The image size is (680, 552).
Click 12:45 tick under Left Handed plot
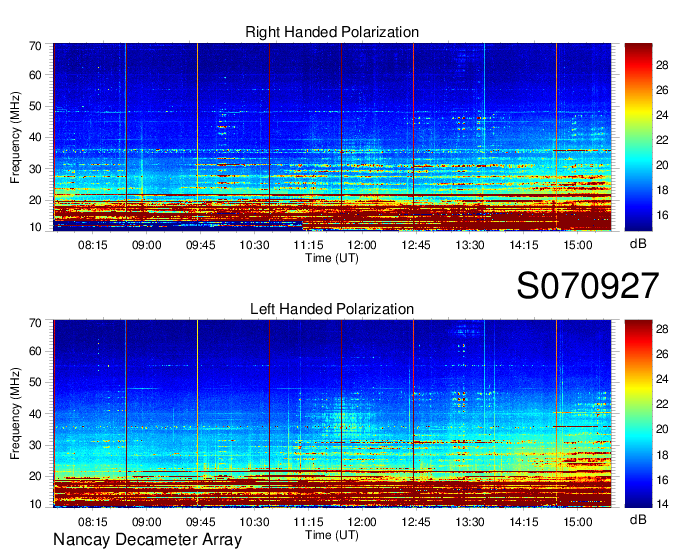pos(416,522)
